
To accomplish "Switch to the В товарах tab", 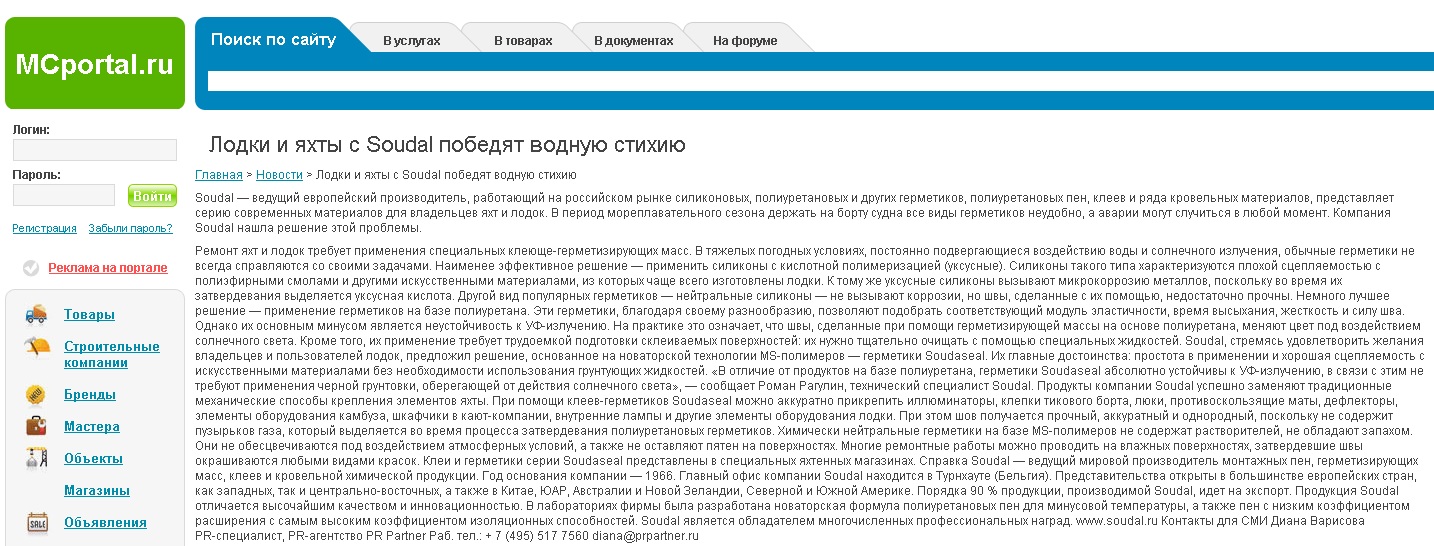I will pos(523,41).
